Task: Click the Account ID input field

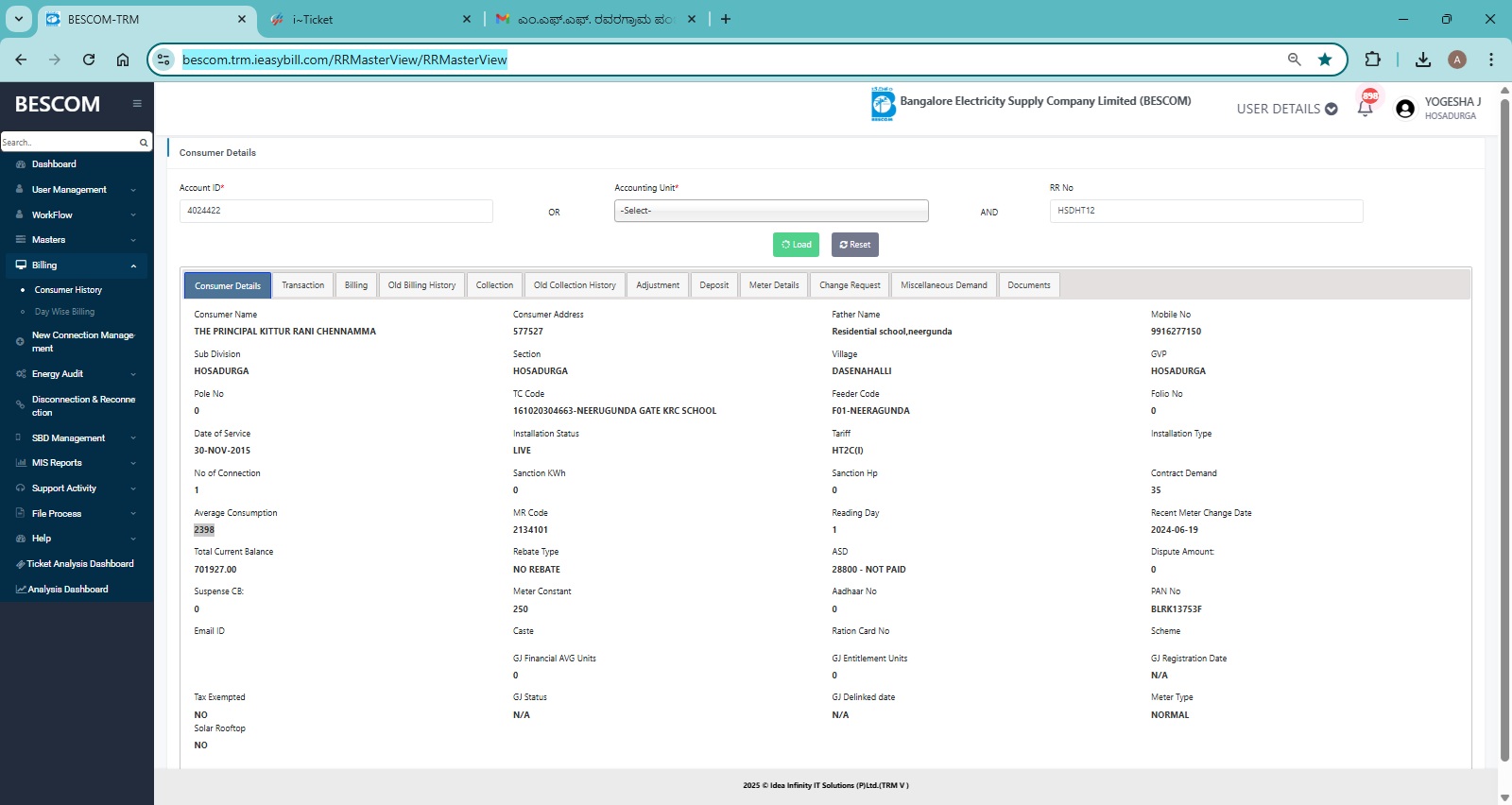Action: point(335,211)
